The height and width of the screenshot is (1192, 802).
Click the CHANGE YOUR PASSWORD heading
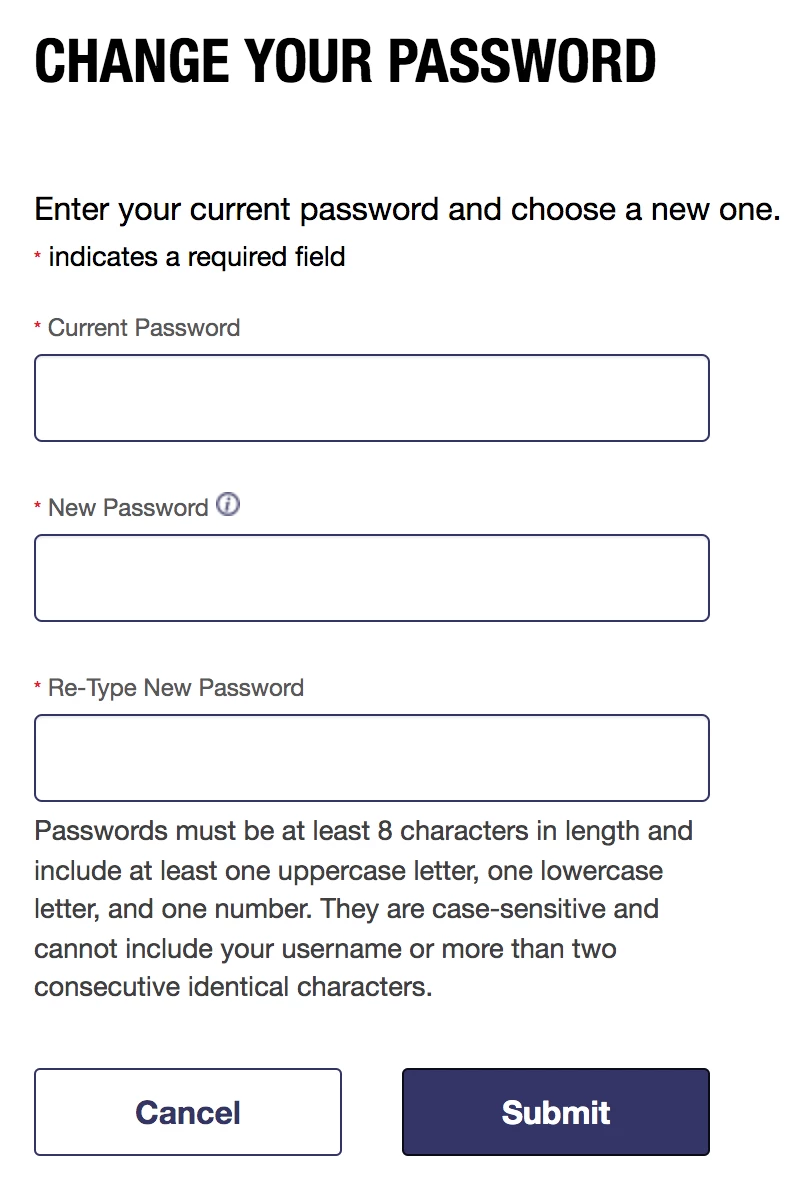point(345,61)
